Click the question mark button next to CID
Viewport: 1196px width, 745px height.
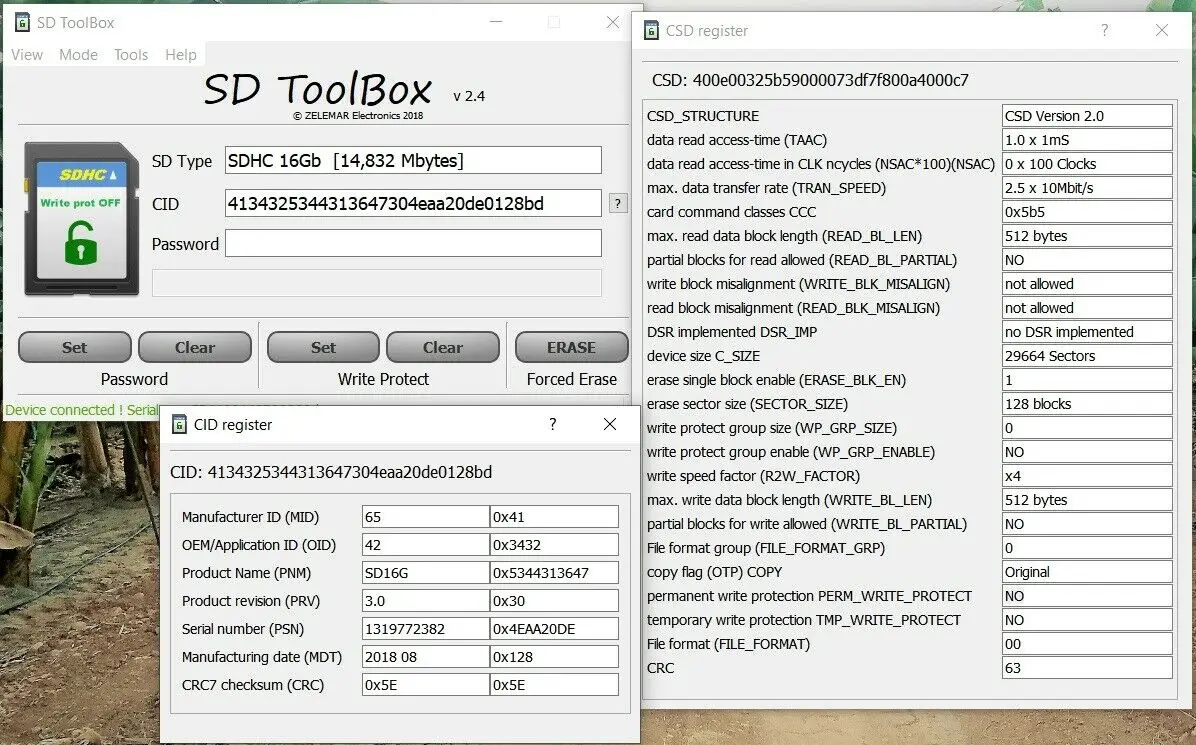pyautogui.click(x=618, y=204)
